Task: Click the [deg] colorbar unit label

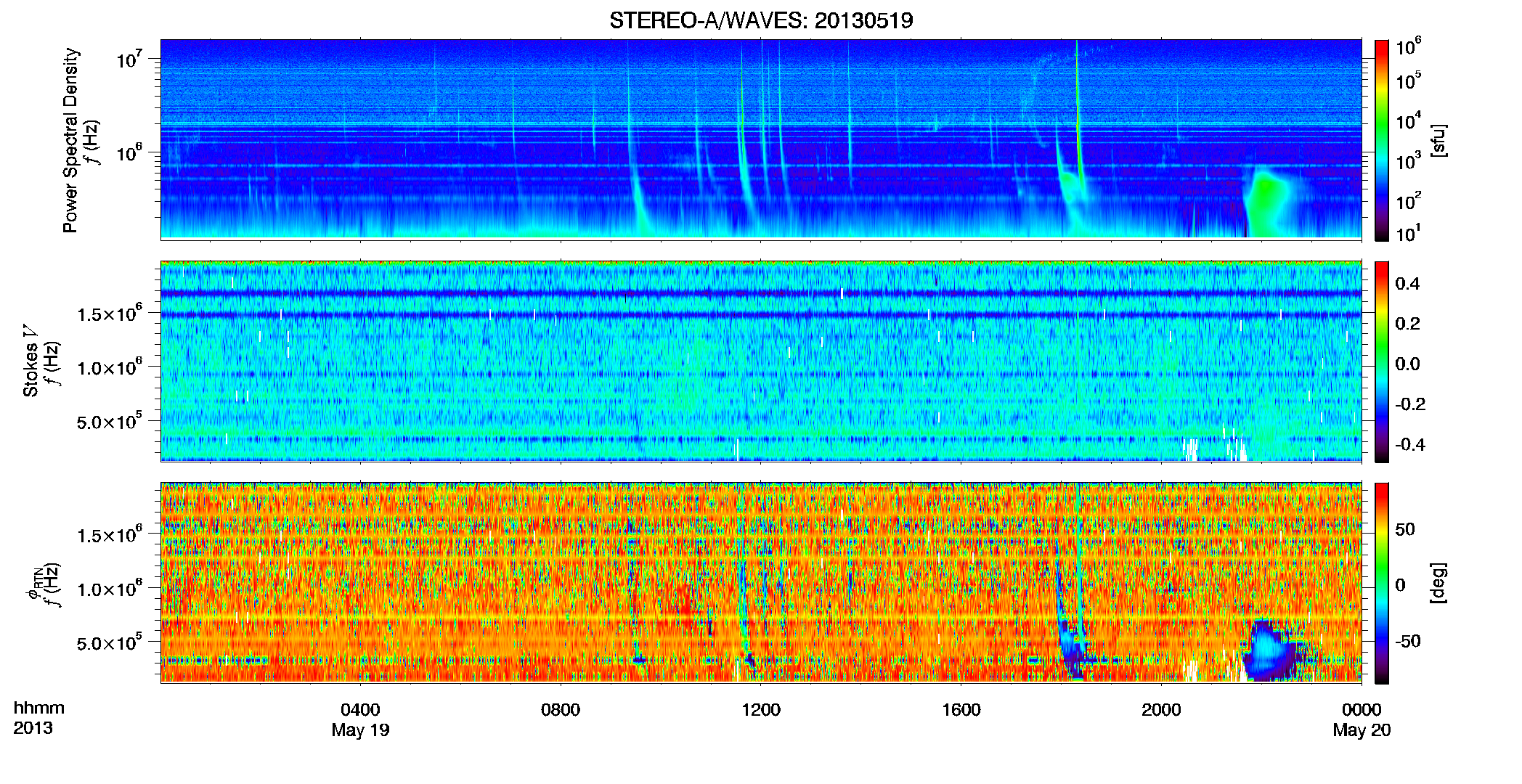Action: coord(1438,583)
